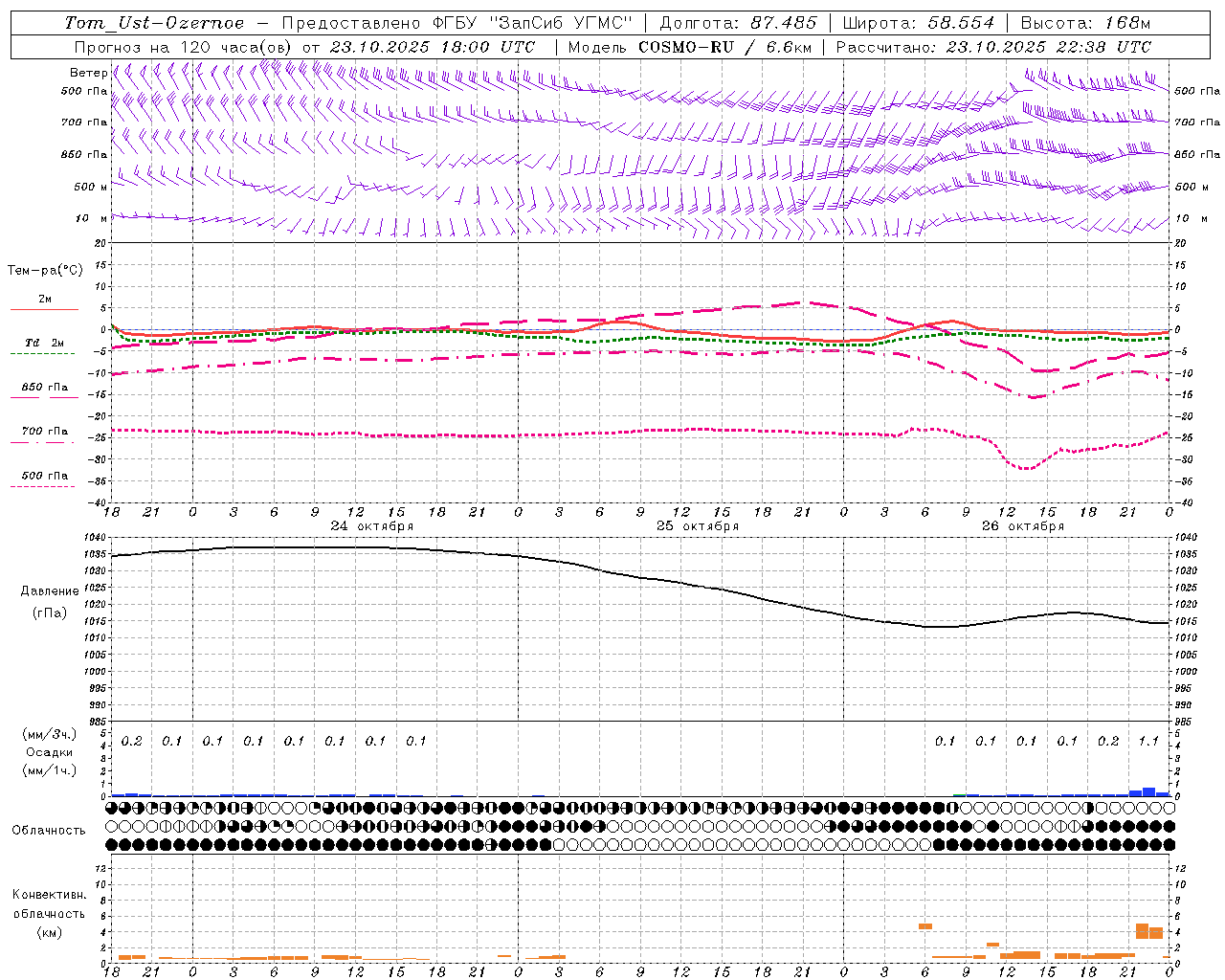The width and height of the screenshot is (1225, 980).
Task: Click the station name Tom_Ust-Ozernoe
Action: pos(155,23)
